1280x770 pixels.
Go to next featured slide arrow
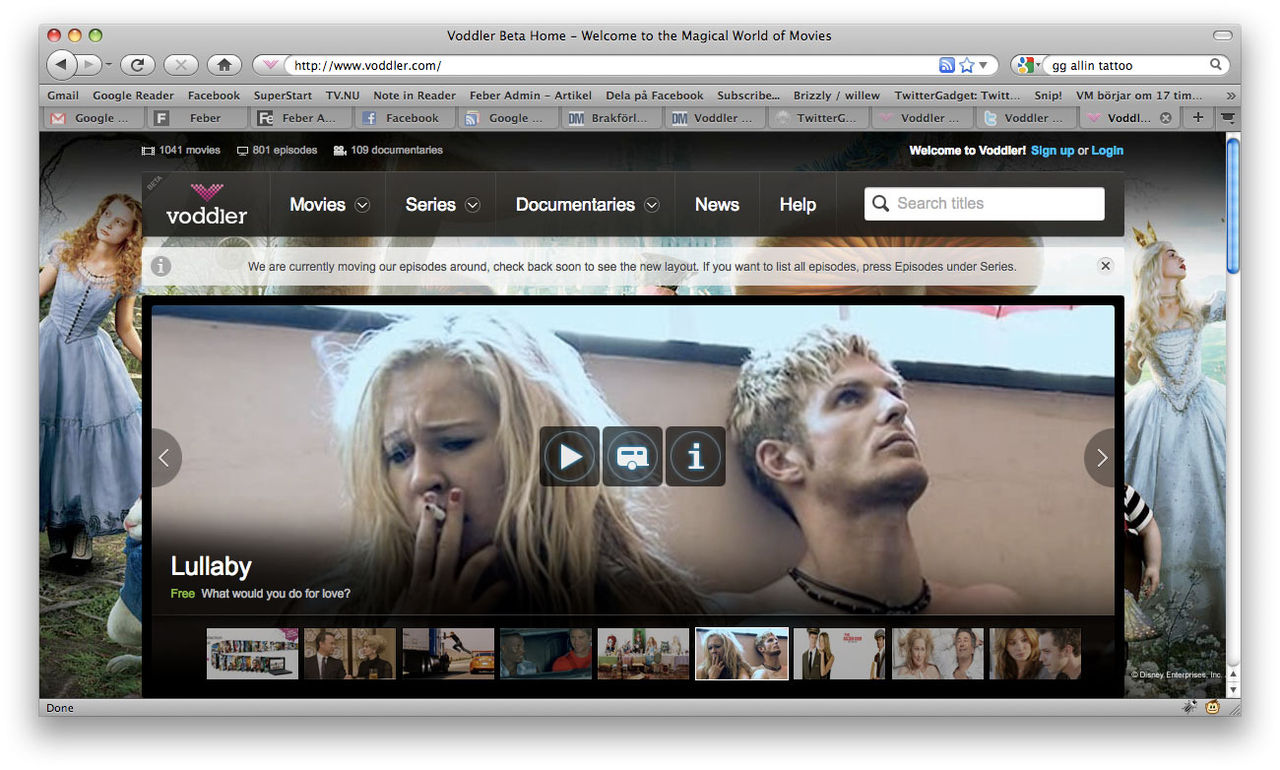pos(1101,458)
